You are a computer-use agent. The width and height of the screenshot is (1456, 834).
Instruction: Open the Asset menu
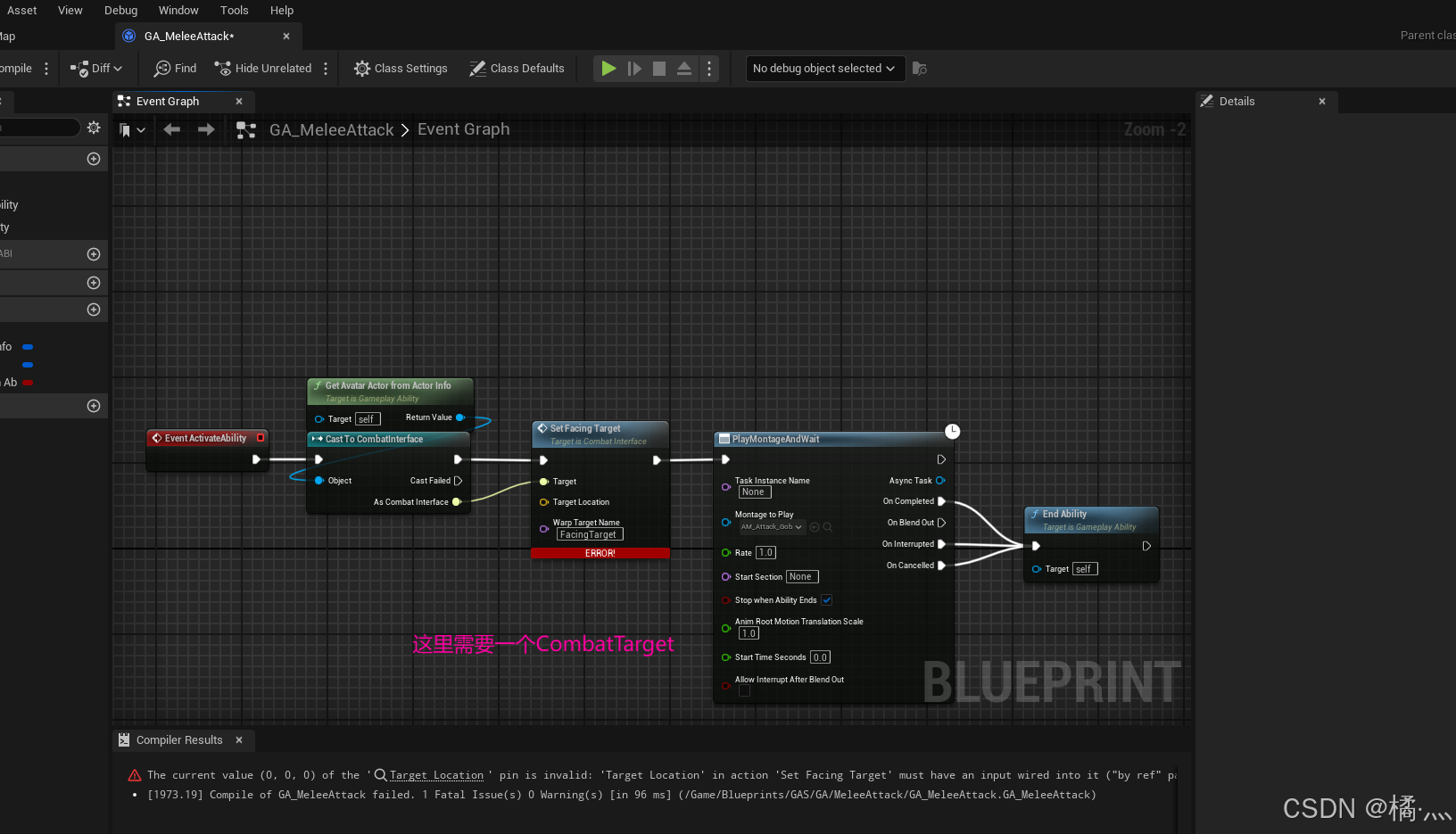tap(21, 11)
